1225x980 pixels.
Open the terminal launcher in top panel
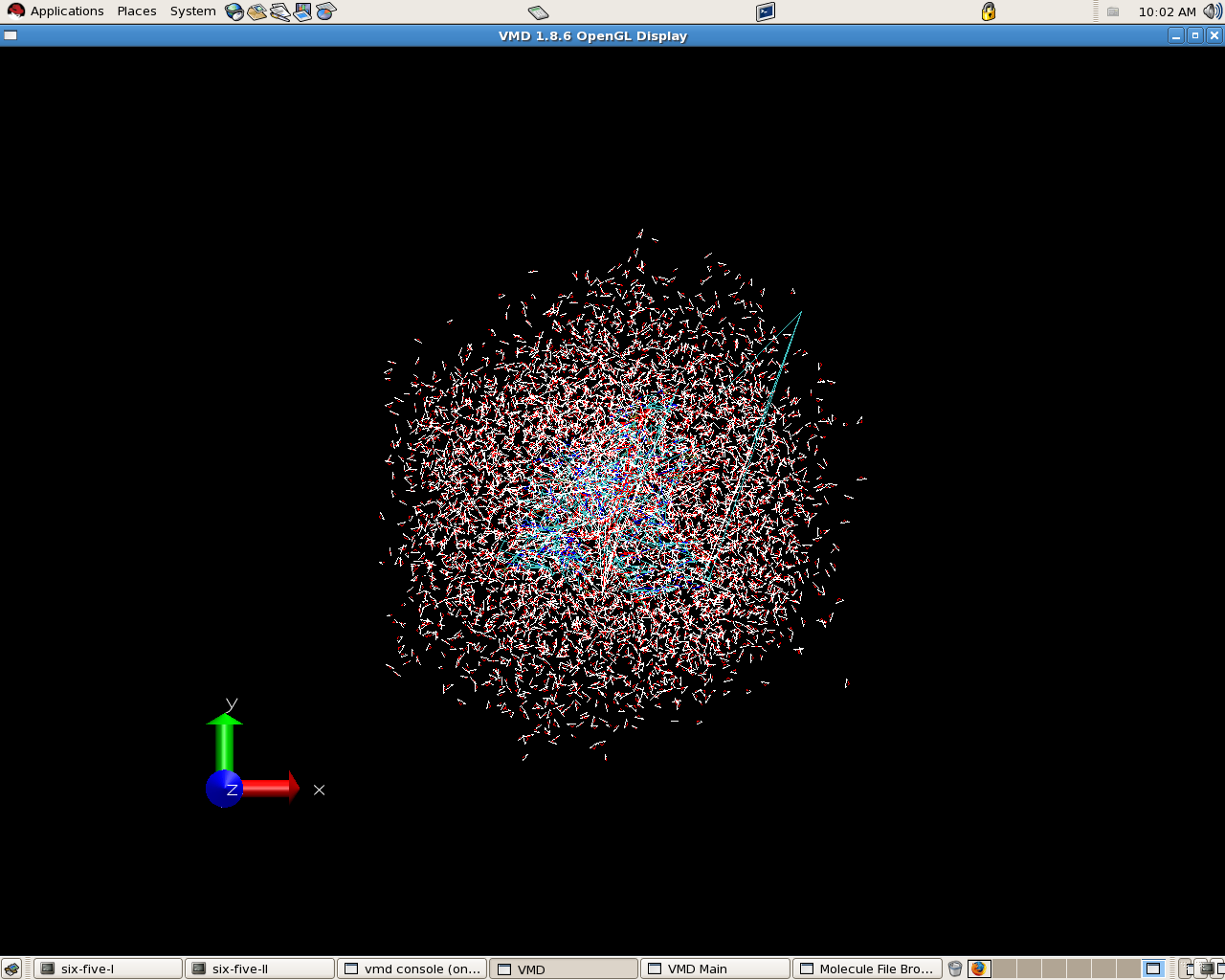pos(766,11)
